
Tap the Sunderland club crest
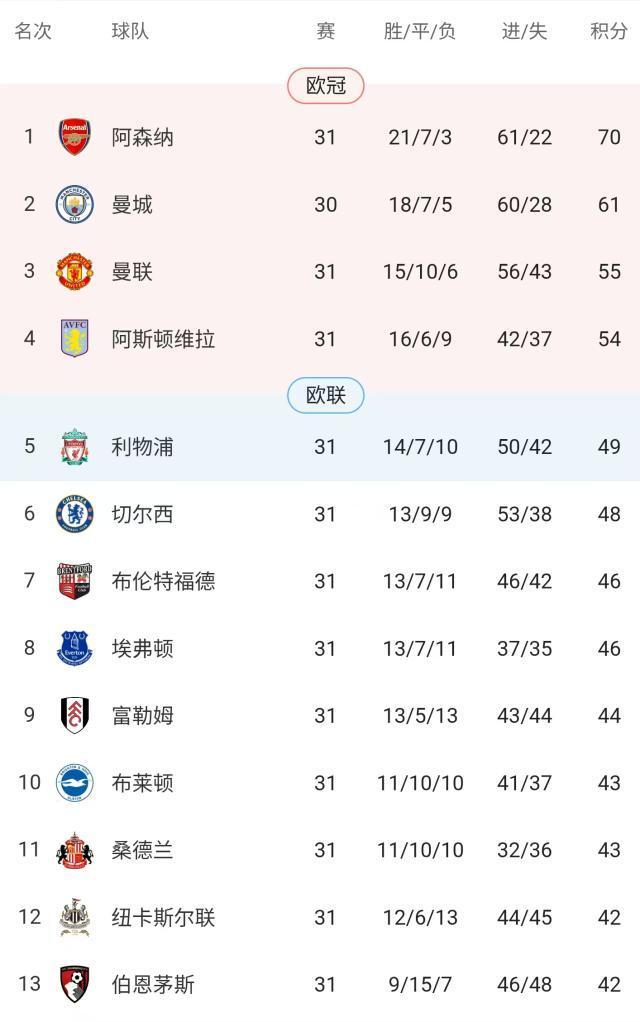pyautogui.click(x=75, y=850)
